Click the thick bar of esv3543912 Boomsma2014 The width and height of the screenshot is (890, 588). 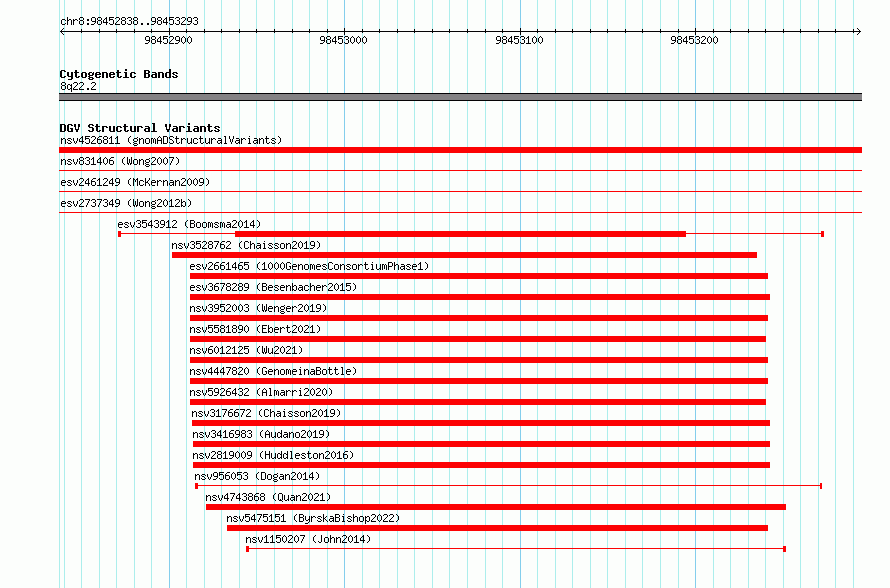coord(460,234)
